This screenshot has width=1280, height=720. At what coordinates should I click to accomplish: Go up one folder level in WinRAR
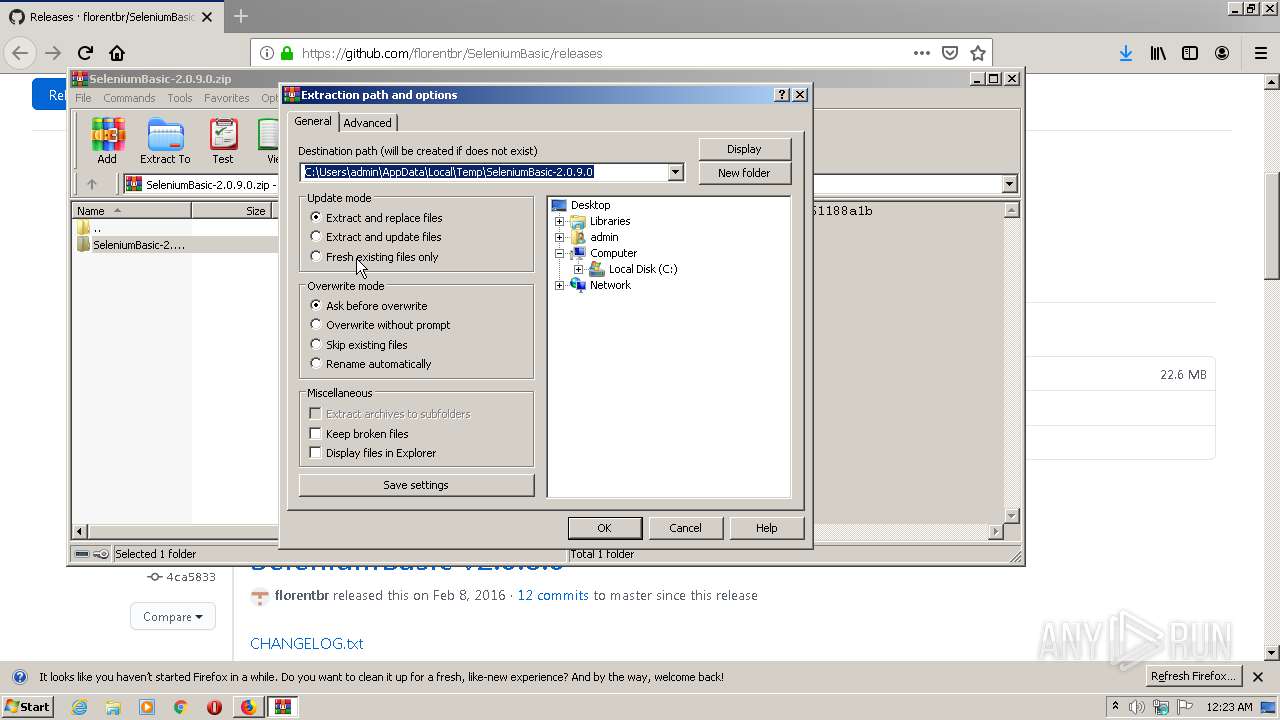click(x=92, y=184)
